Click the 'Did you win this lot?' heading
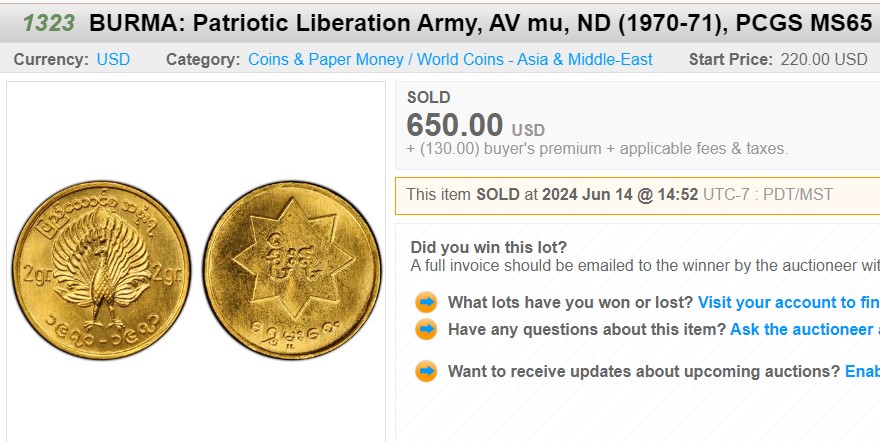 (489, 247)
